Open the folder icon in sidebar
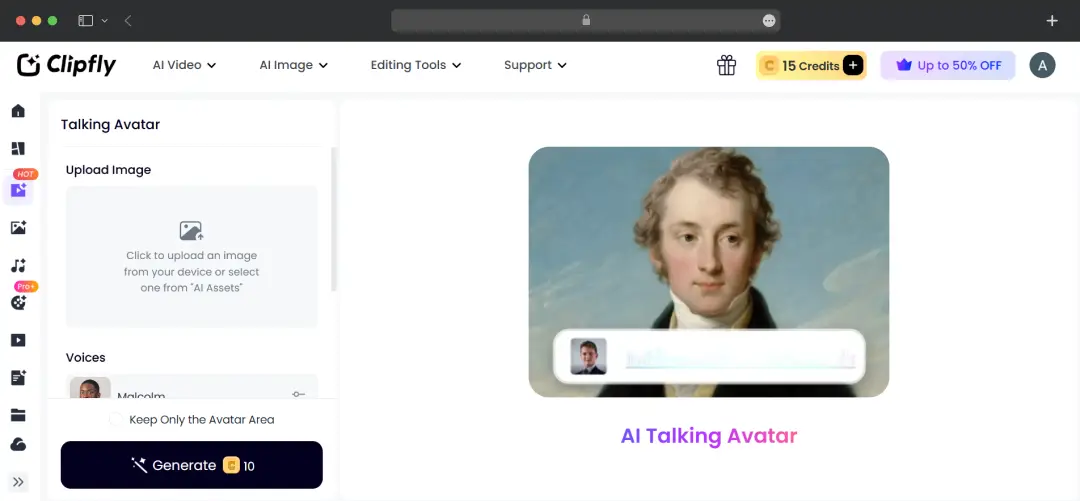 click(18, 415)
